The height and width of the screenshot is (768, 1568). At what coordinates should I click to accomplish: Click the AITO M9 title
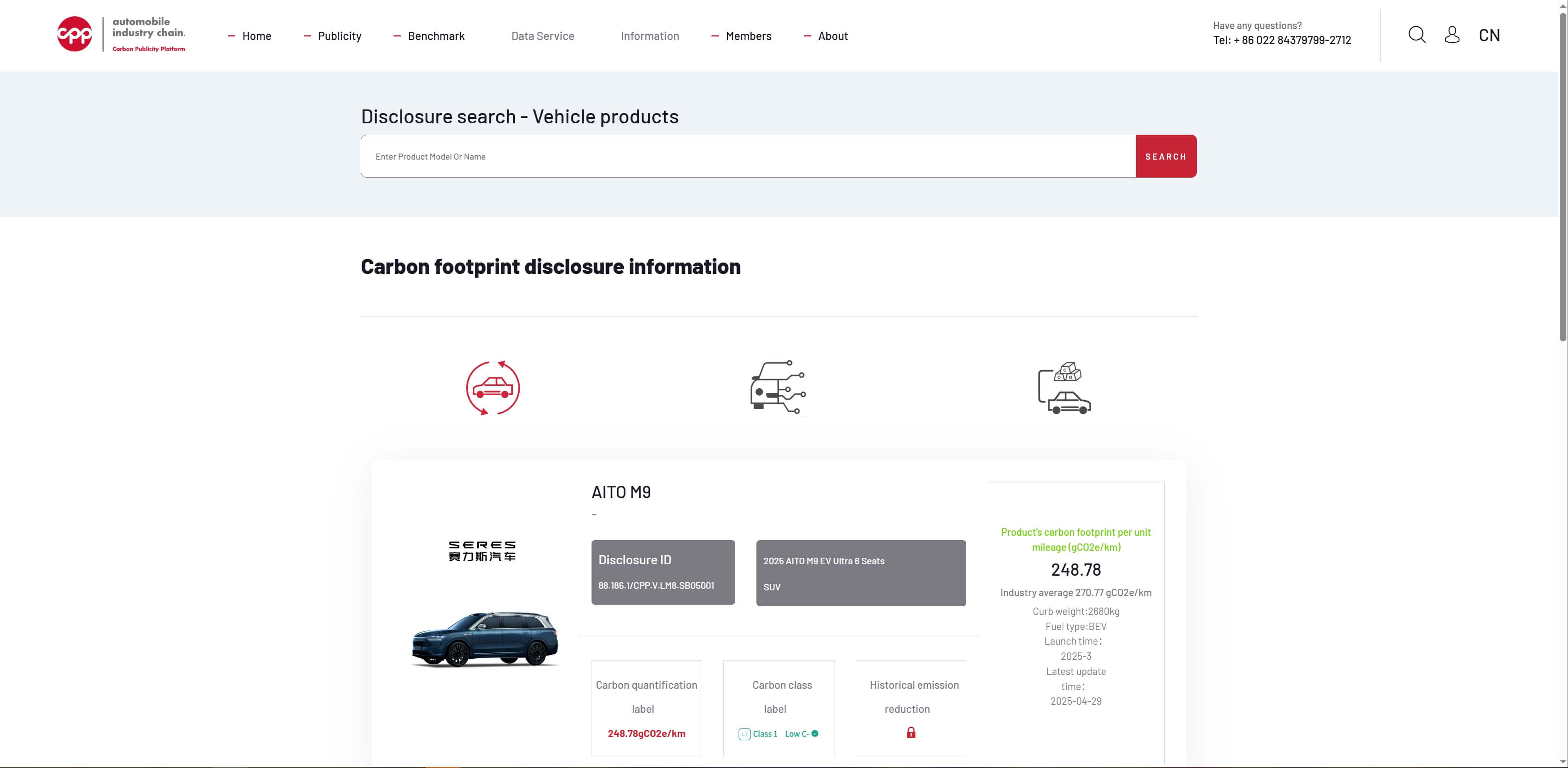coord(621,492)
